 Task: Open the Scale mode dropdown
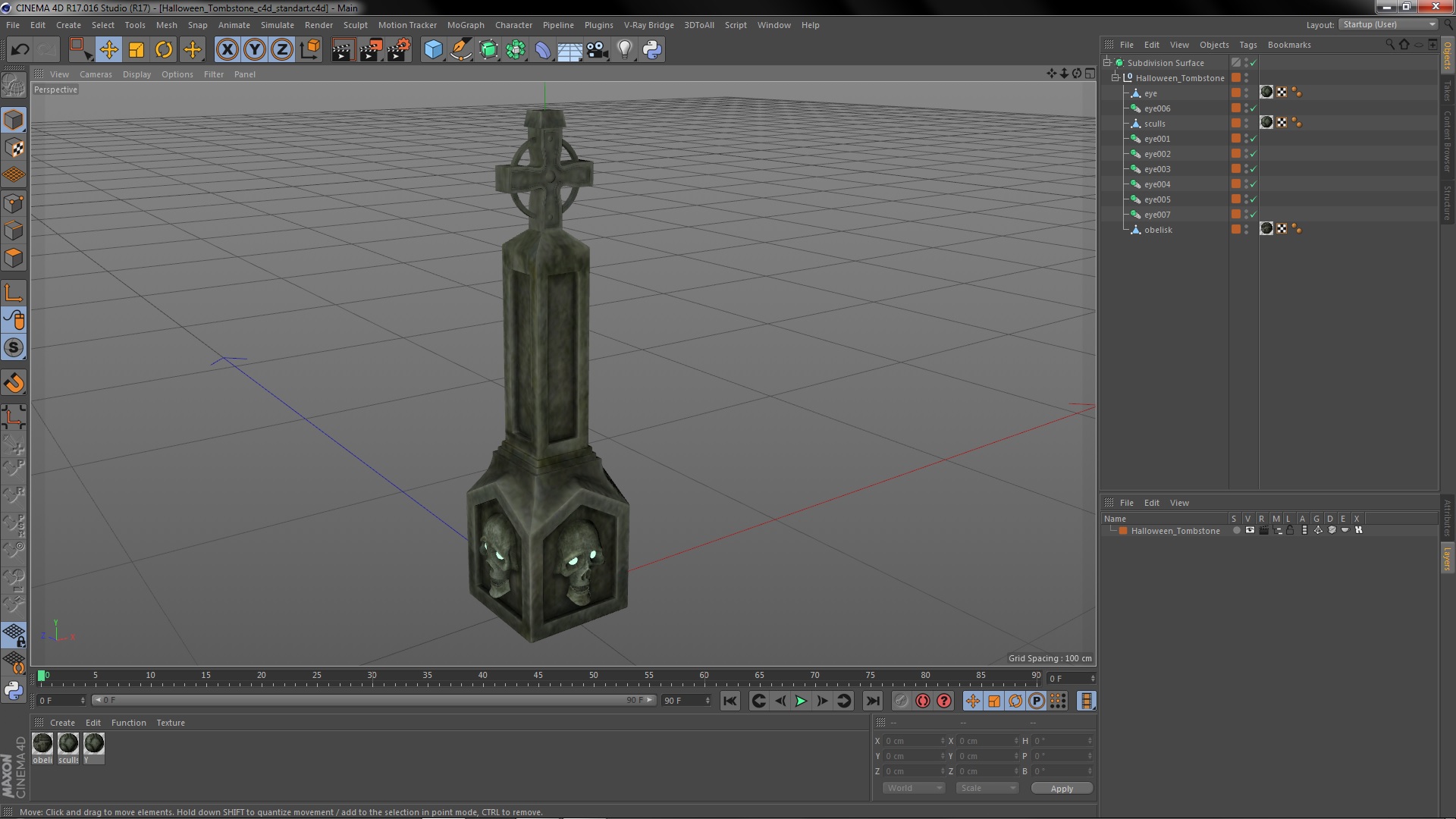[x=987, y=789]
